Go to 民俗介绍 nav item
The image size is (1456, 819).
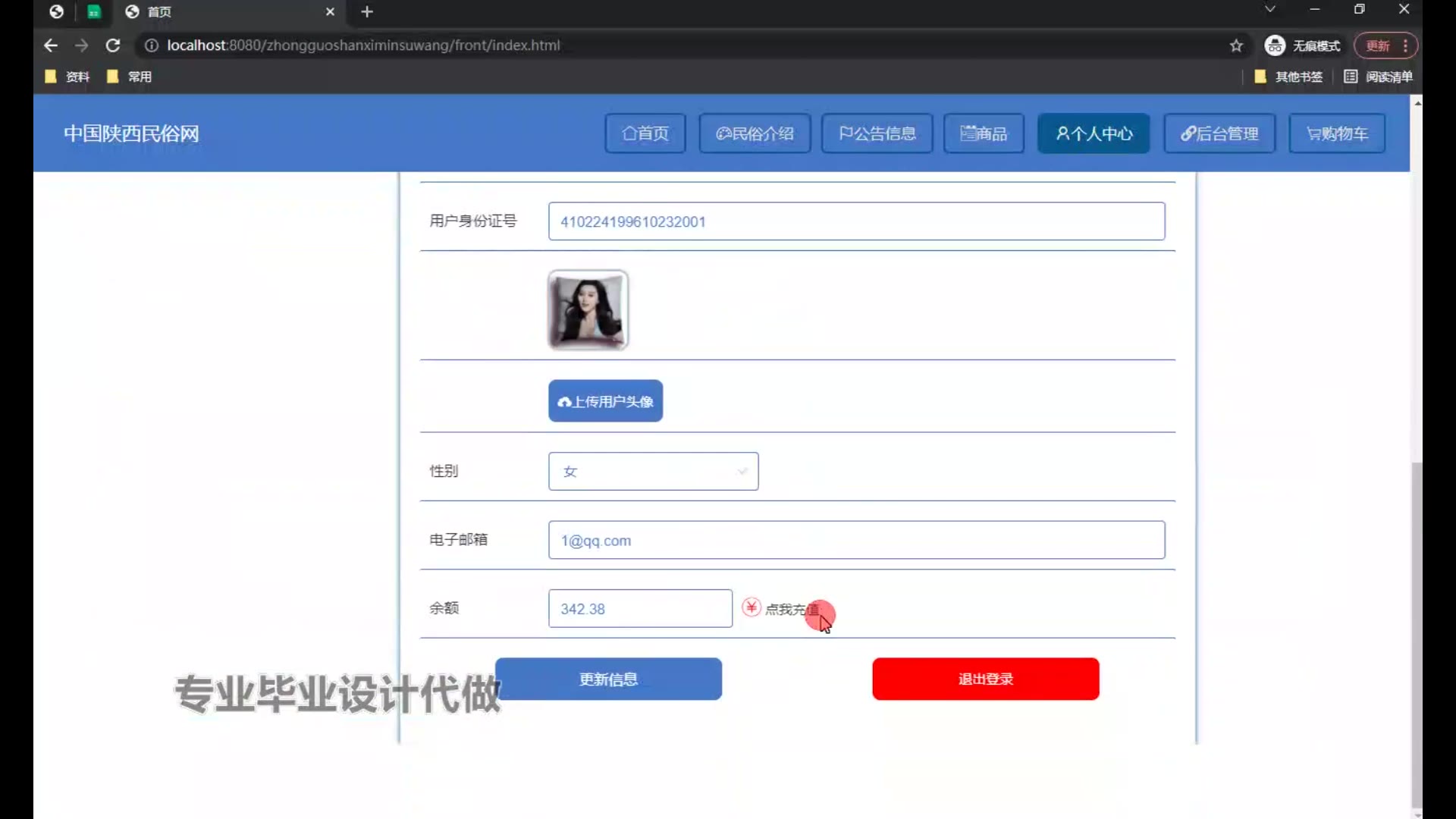click(x=755, y=133)
